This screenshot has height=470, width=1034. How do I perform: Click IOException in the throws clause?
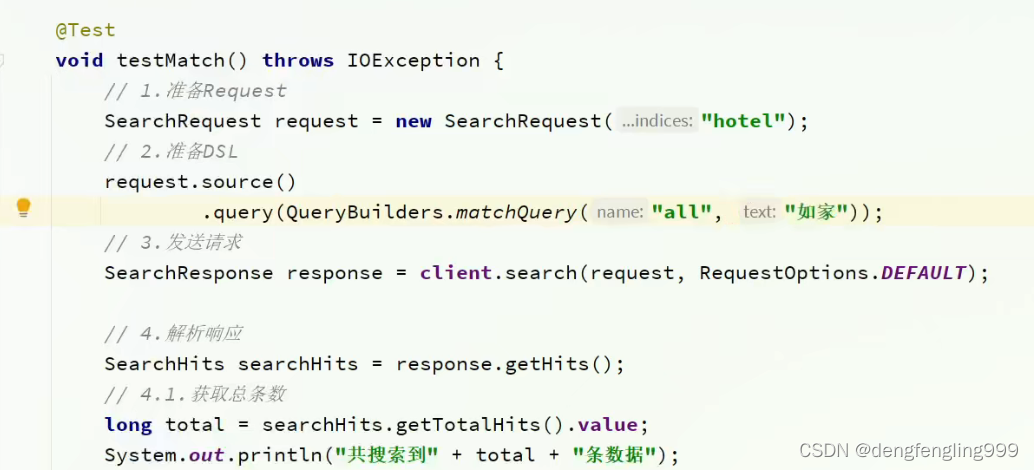[413, 60]
